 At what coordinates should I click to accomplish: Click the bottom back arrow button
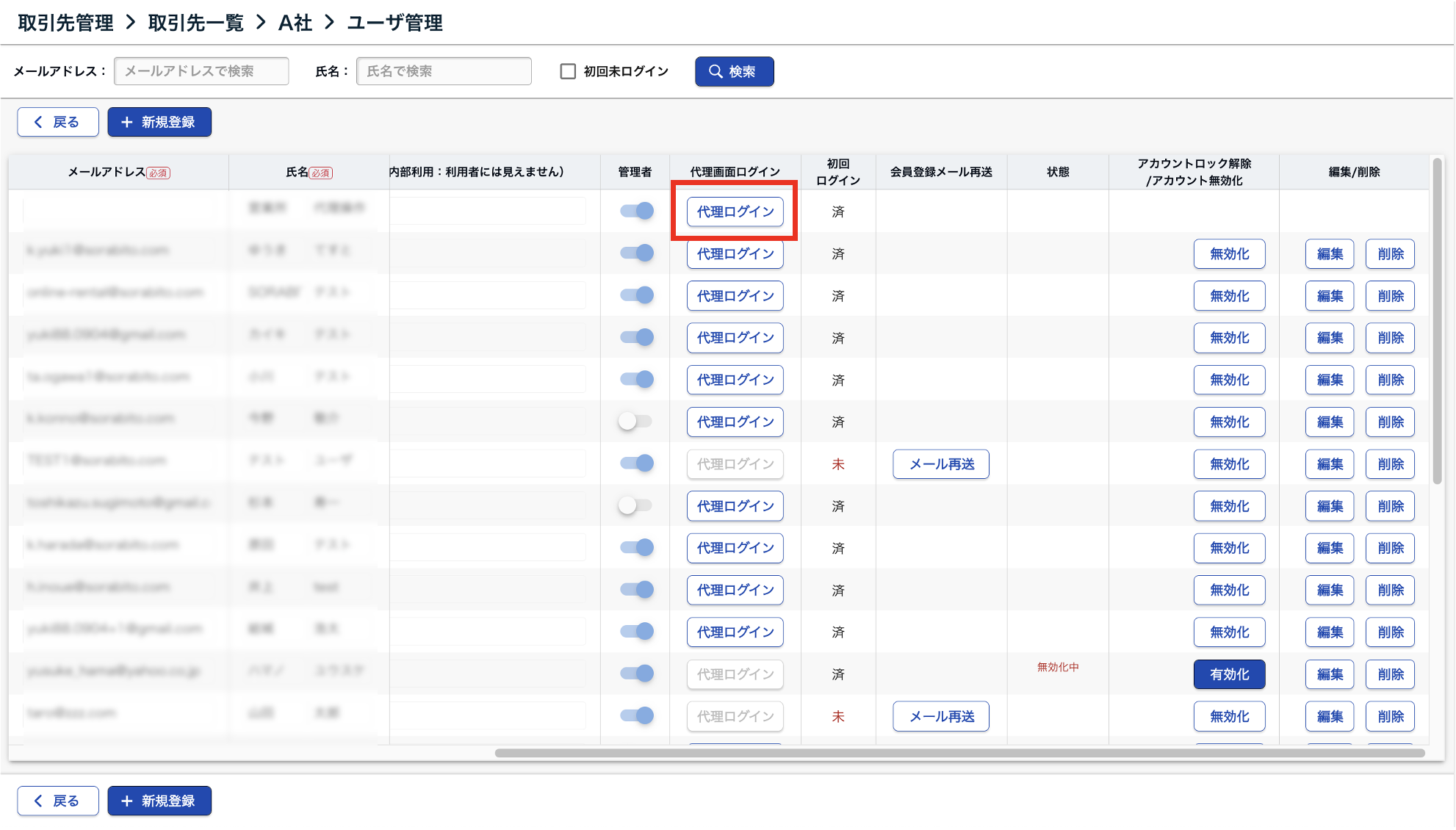point(58,801)
